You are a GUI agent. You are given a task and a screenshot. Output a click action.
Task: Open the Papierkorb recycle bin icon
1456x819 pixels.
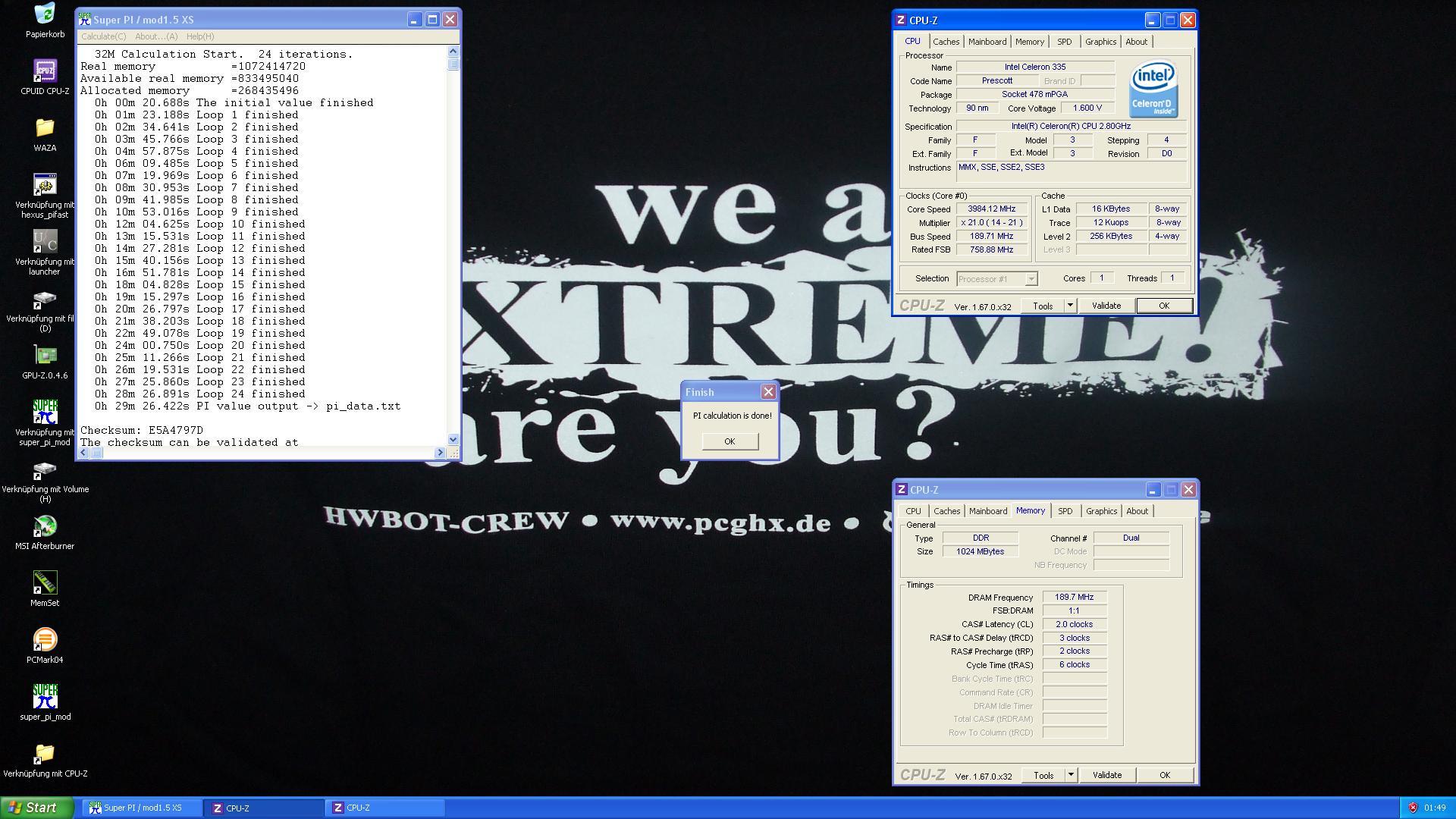click(45, 14)
